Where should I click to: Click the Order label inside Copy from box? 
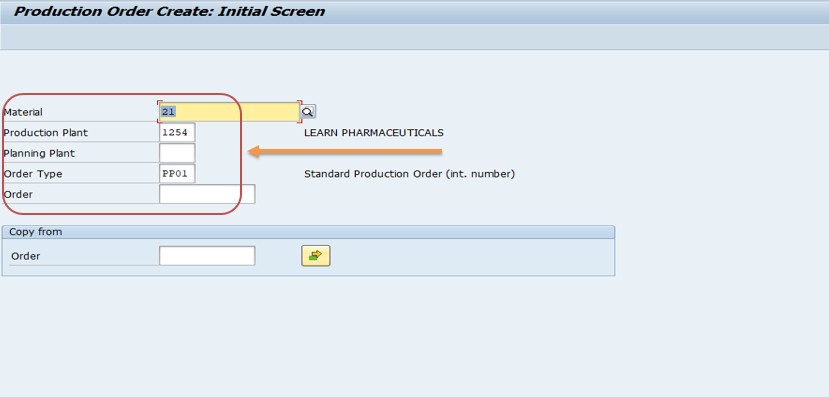pyautogui.click(x=26, y=256)
